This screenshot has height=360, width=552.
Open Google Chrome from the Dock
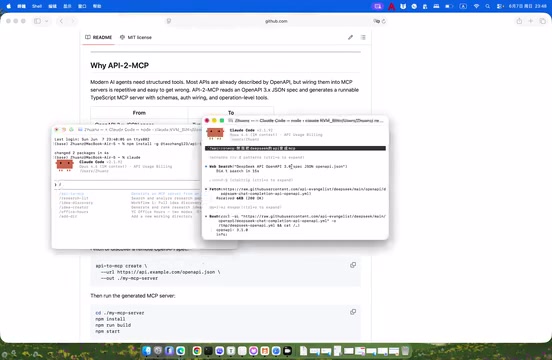(197, 350)
